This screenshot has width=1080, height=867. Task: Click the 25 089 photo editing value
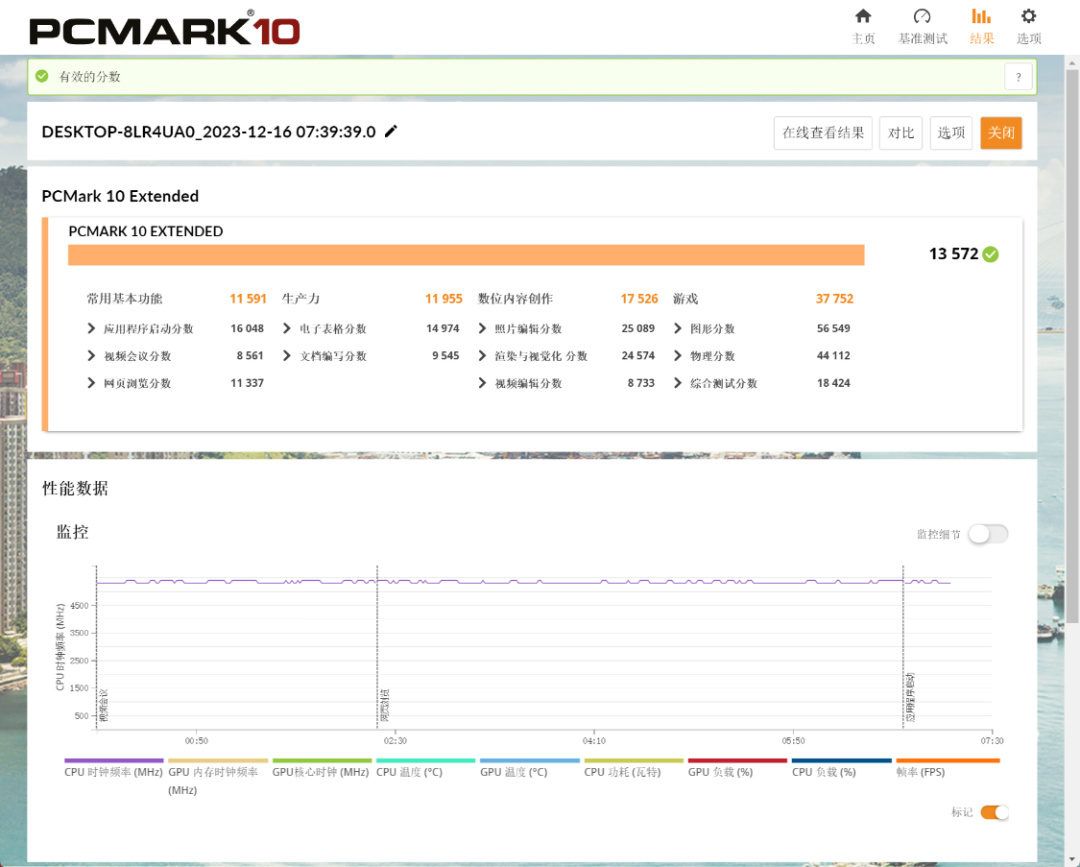[x=638, y=328]
